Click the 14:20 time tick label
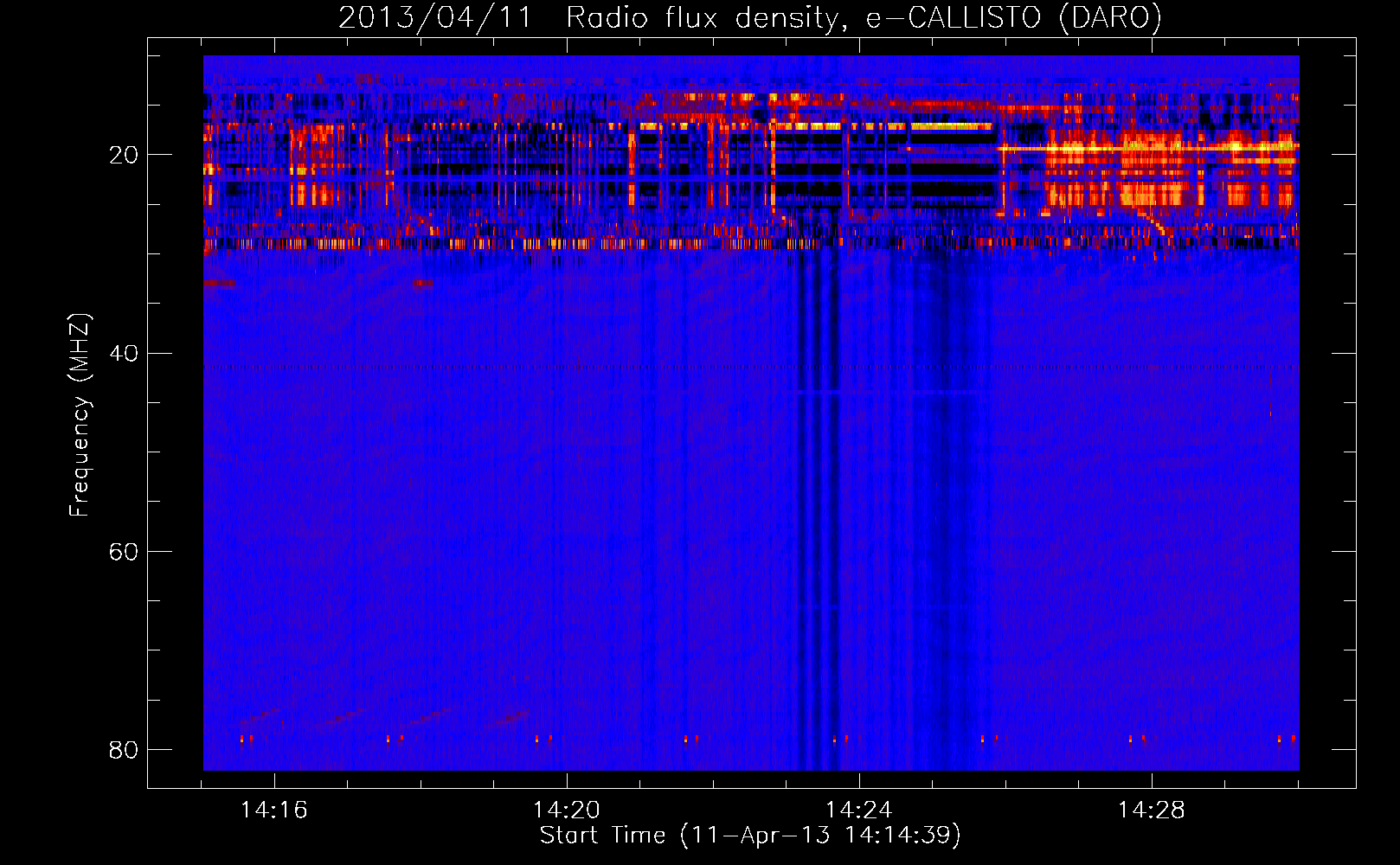 (x=566, y=811)
